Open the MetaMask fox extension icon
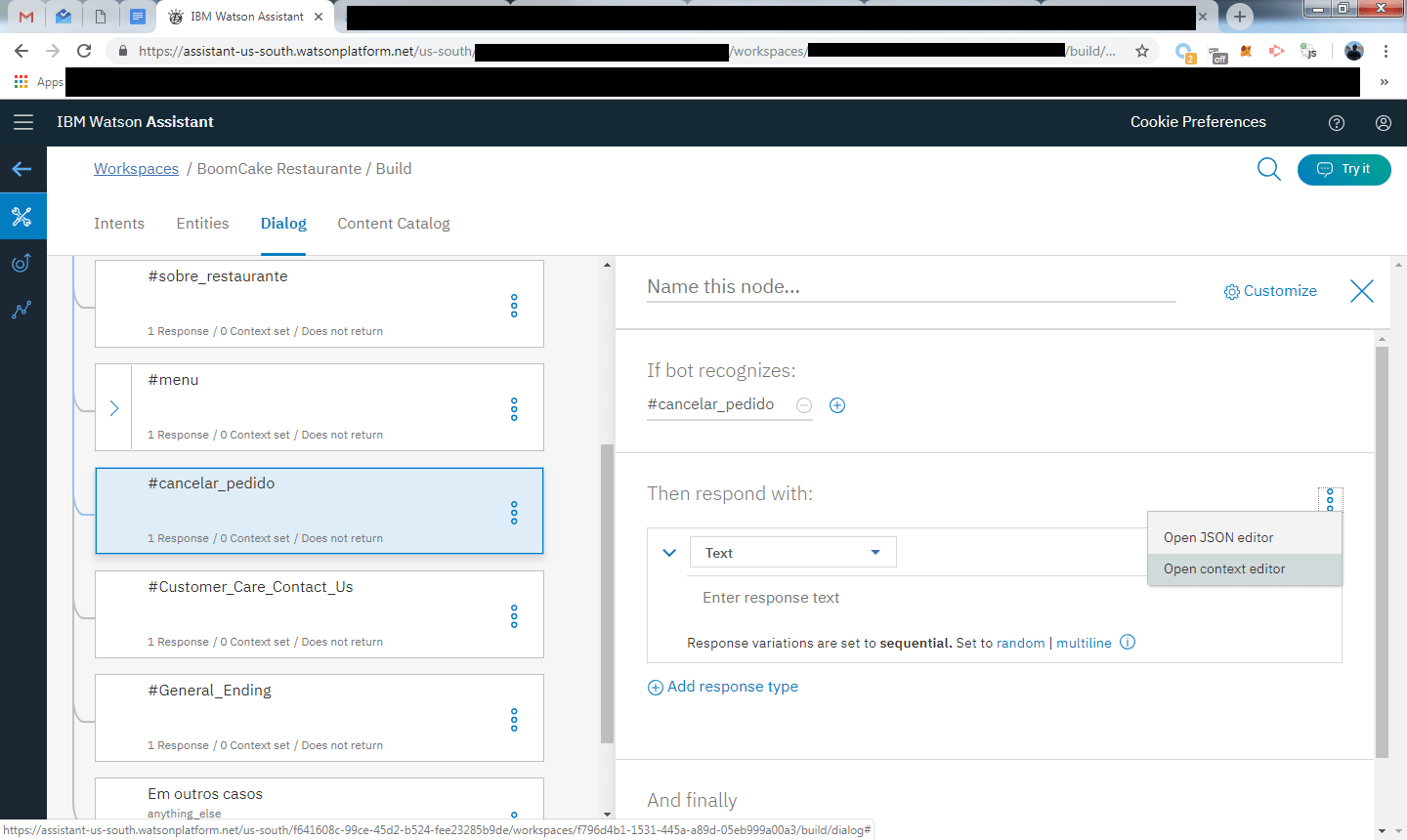1407x840 pixels. click(1246, 51)
